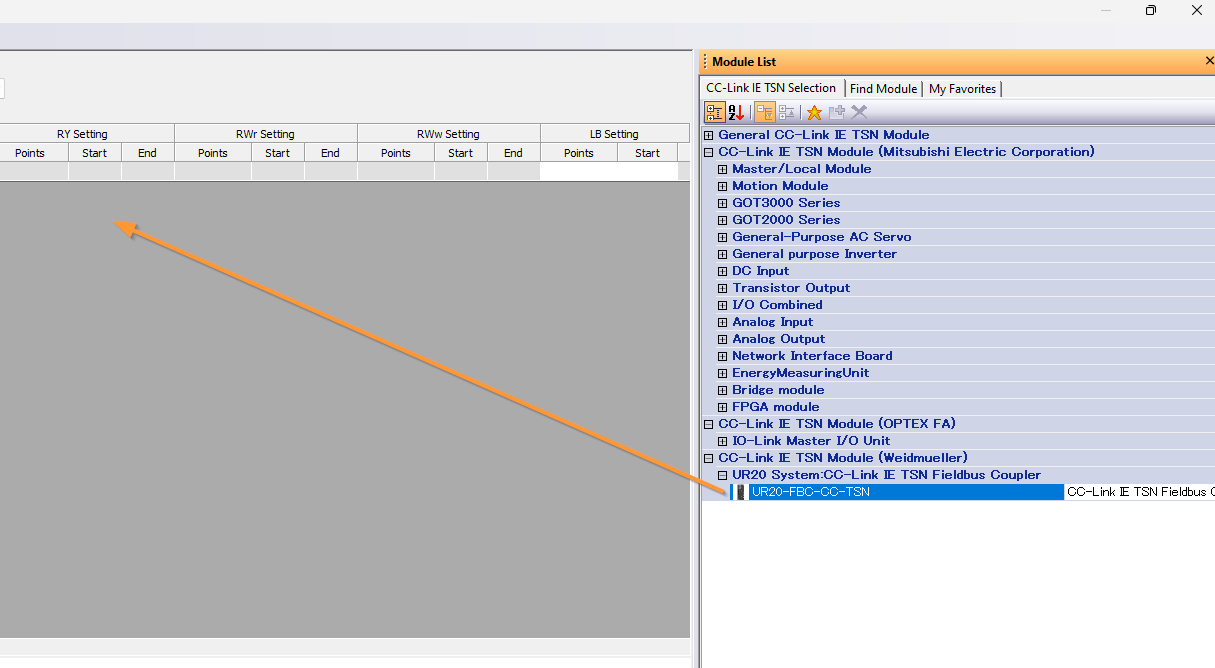Open the My Favorites tab

pyautogui.click(x=962, y=89)
